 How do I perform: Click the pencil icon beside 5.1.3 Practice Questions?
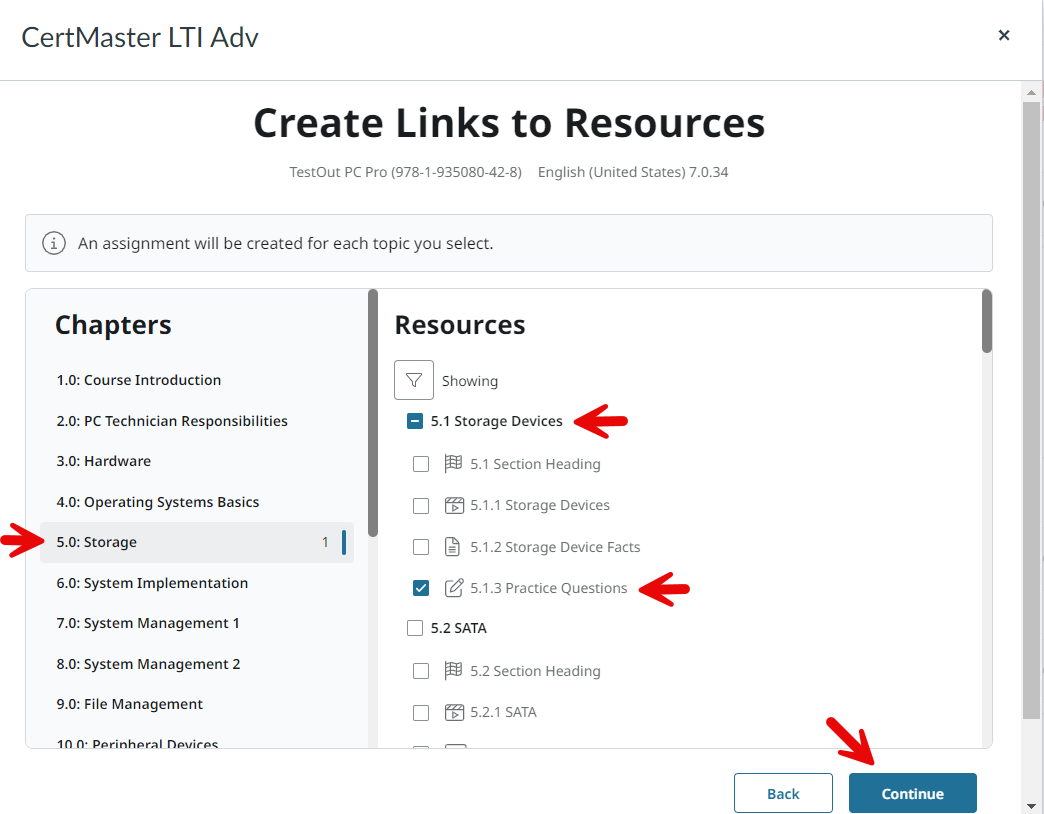coord(453,588)
